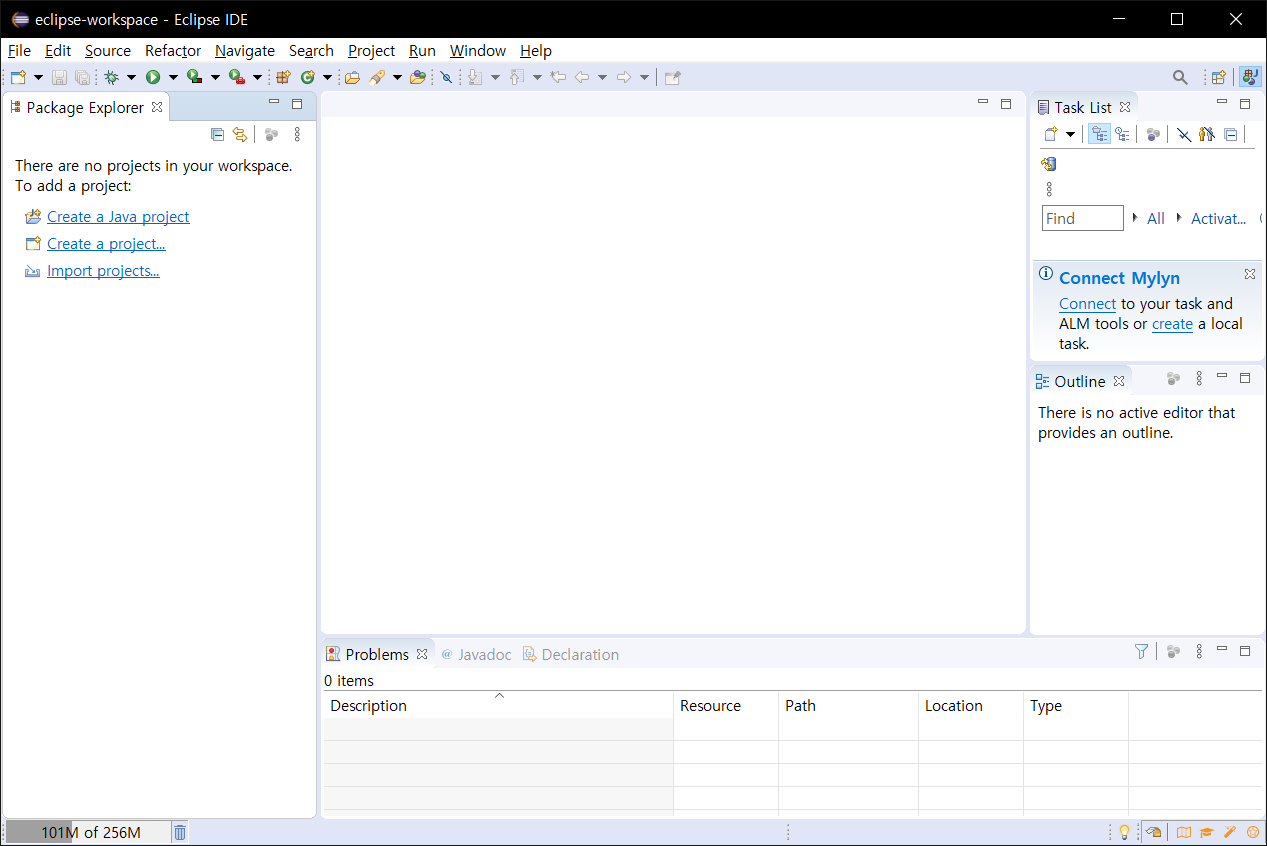1267x846 pixels.
Task: Click the New wizard toolbar icon
Action: (18, 77)
